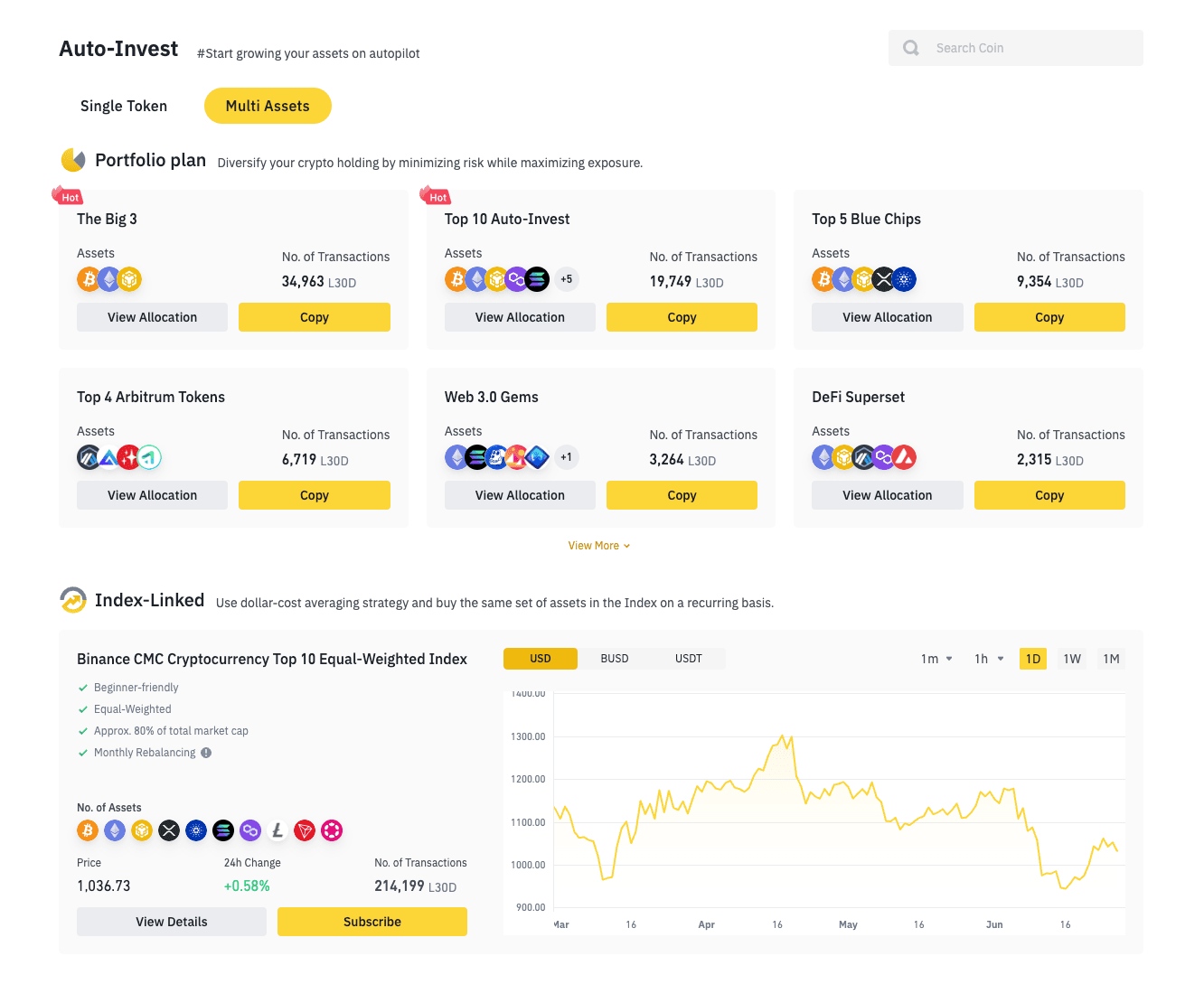Click the +1 assets badge in Web 3.0 Gems
This screenshot has width=1204, height=1003.
click(x=567, y=457)
